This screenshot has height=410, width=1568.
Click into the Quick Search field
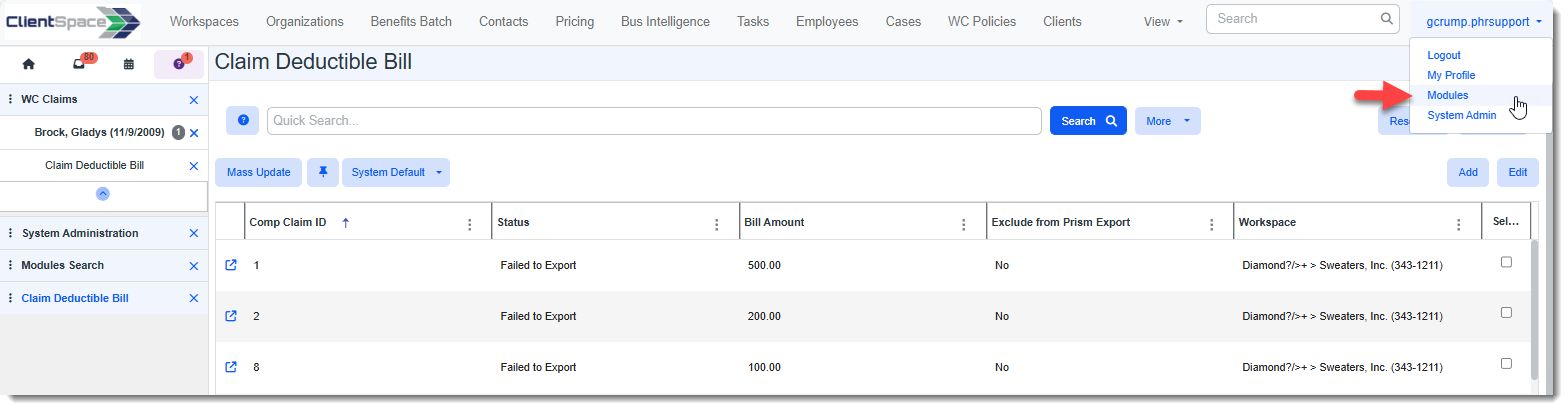pyautogui.click(x=654, y=121)
